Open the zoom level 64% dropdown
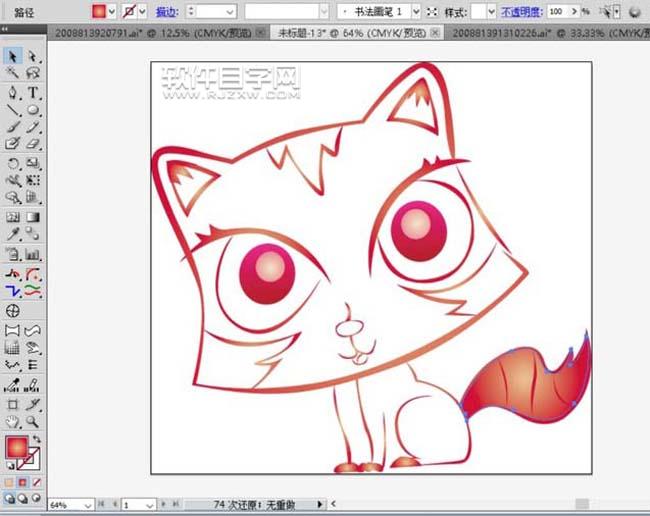 pyautogui.click(x=88, y=505)
